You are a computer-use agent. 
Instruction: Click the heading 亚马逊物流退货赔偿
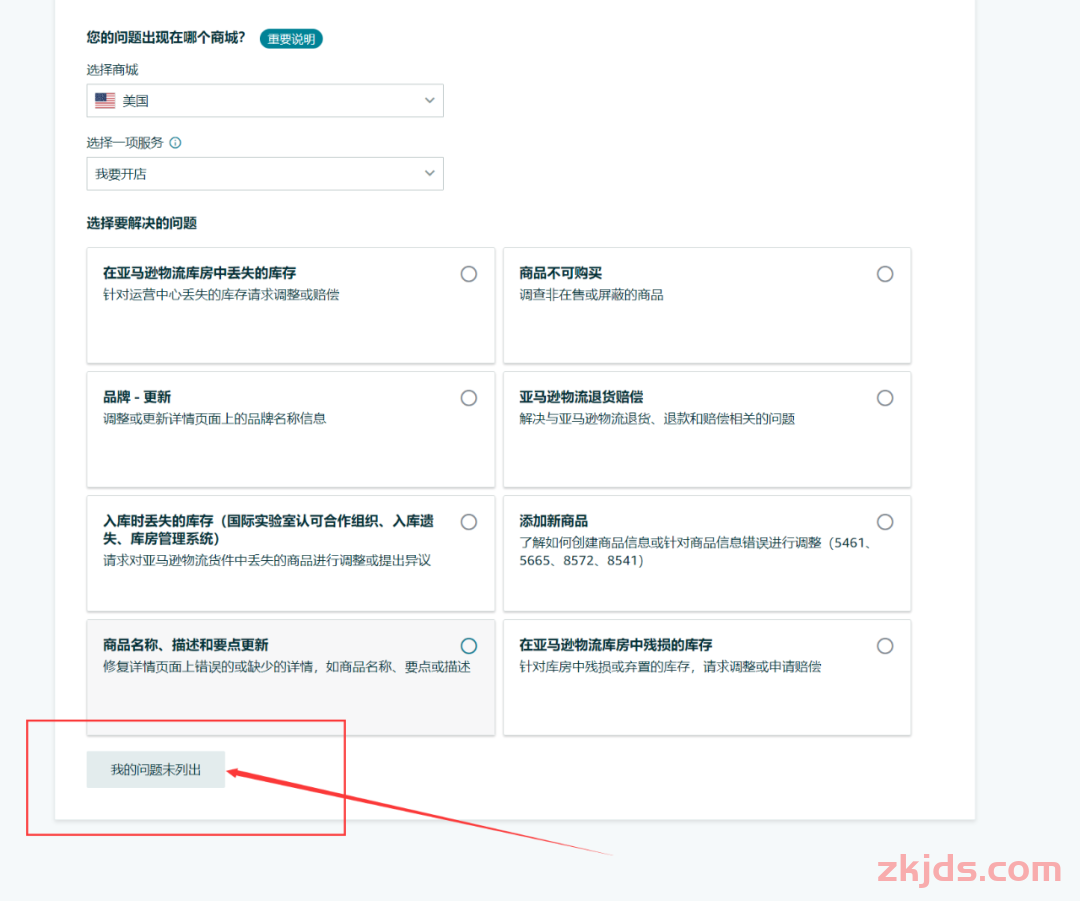[x=581, y=397]
